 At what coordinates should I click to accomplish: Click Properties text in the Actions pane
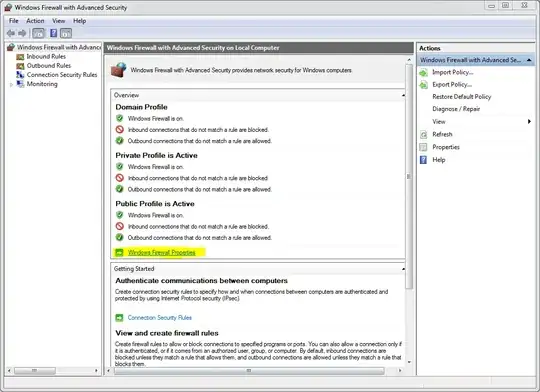(x=446, y=147)
